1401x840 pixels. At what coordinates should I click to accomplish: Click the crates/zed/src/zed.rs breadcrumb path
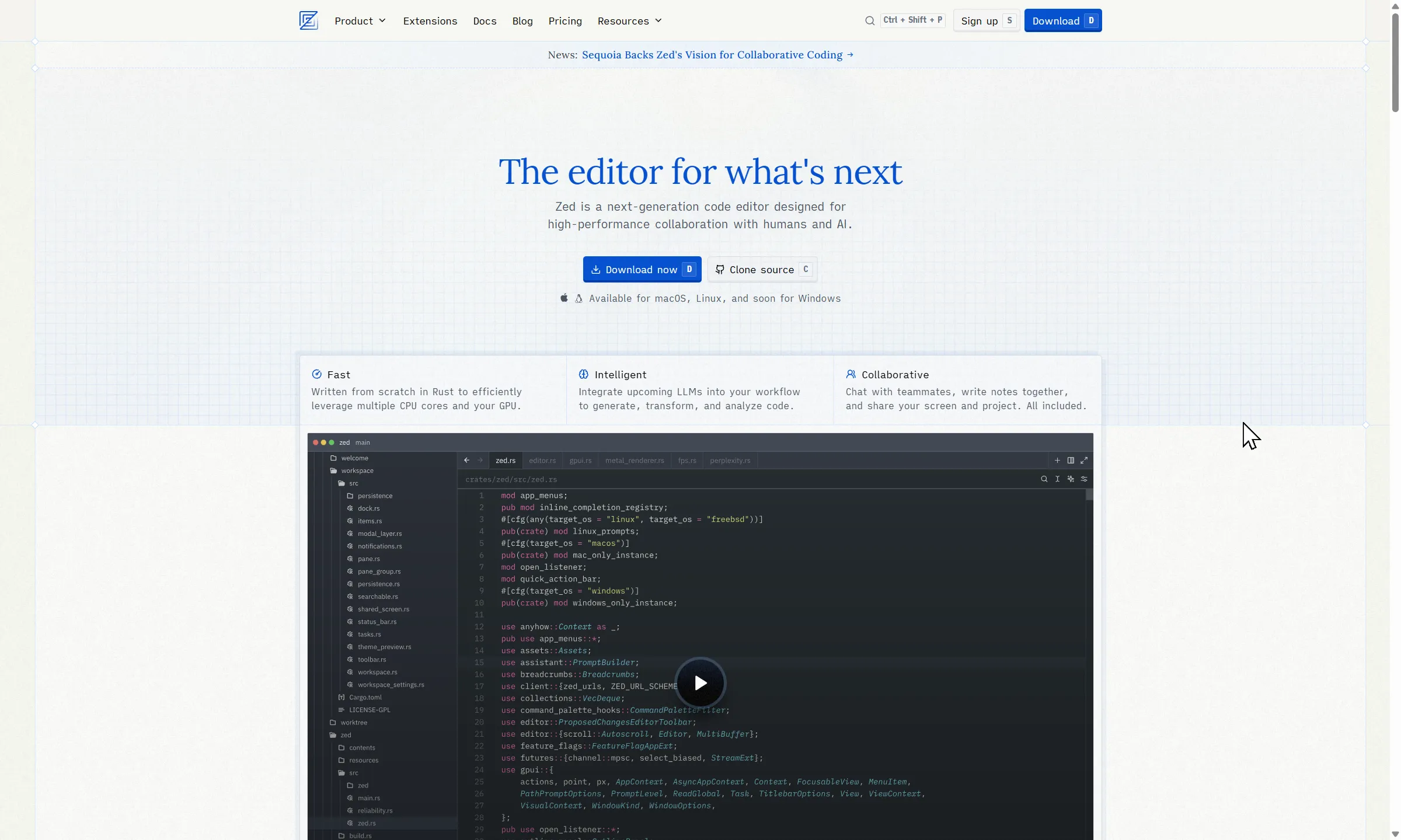click(511, 479)
